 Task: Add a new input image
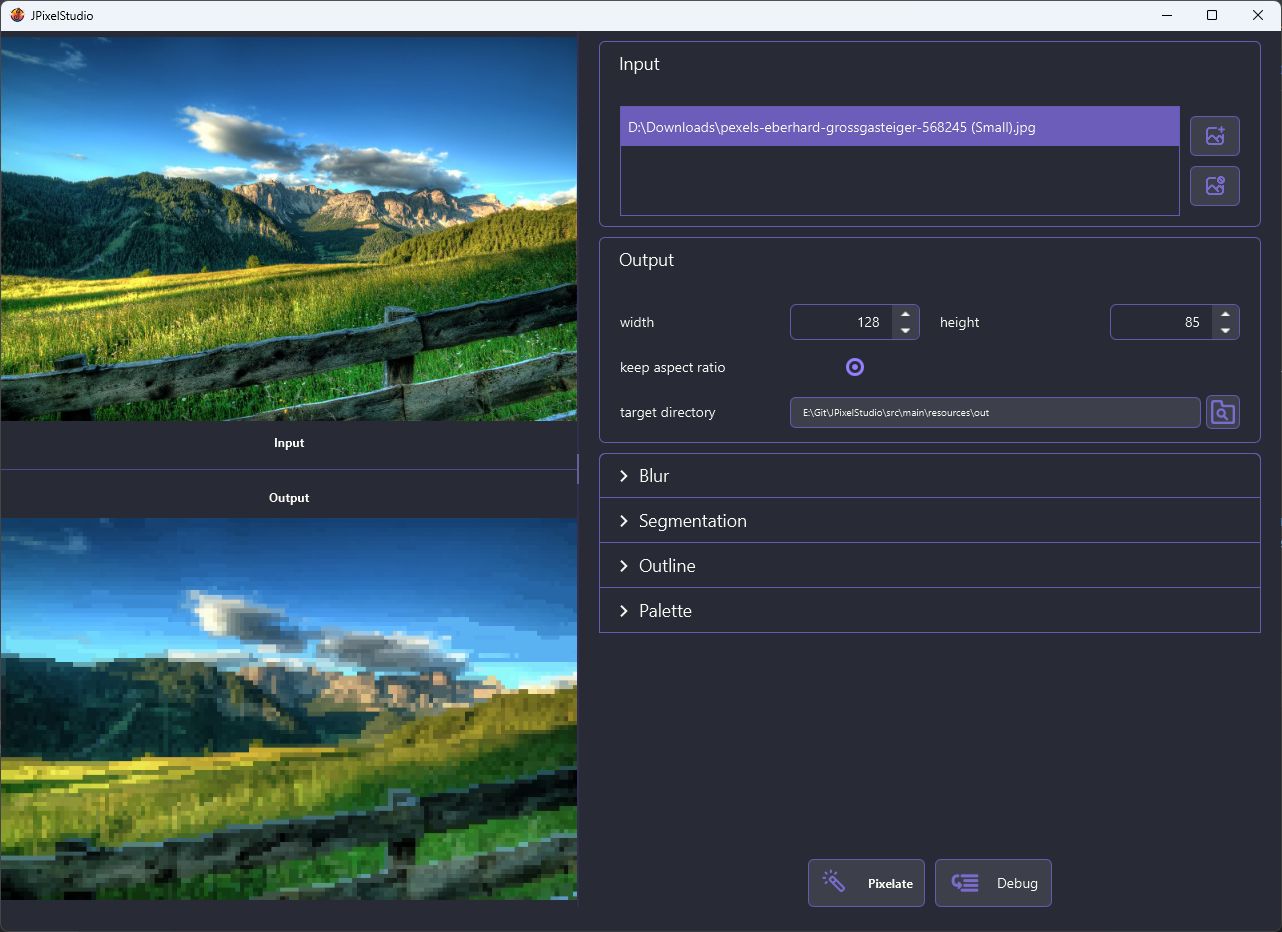click(1214, 136)
